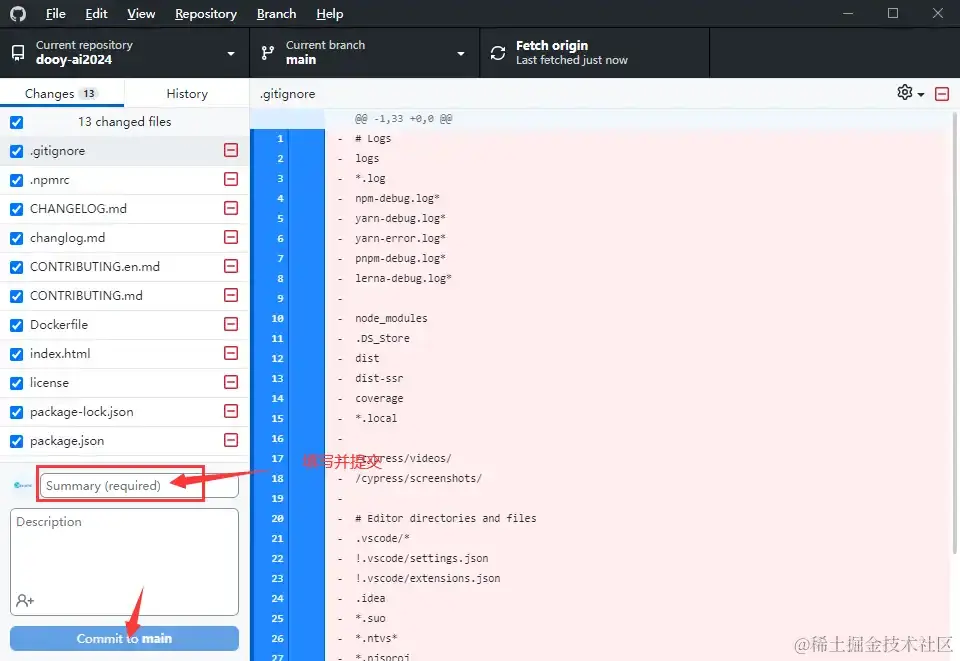
Task: Click the deleted status icon for package.json
Action: click(231, 440)
